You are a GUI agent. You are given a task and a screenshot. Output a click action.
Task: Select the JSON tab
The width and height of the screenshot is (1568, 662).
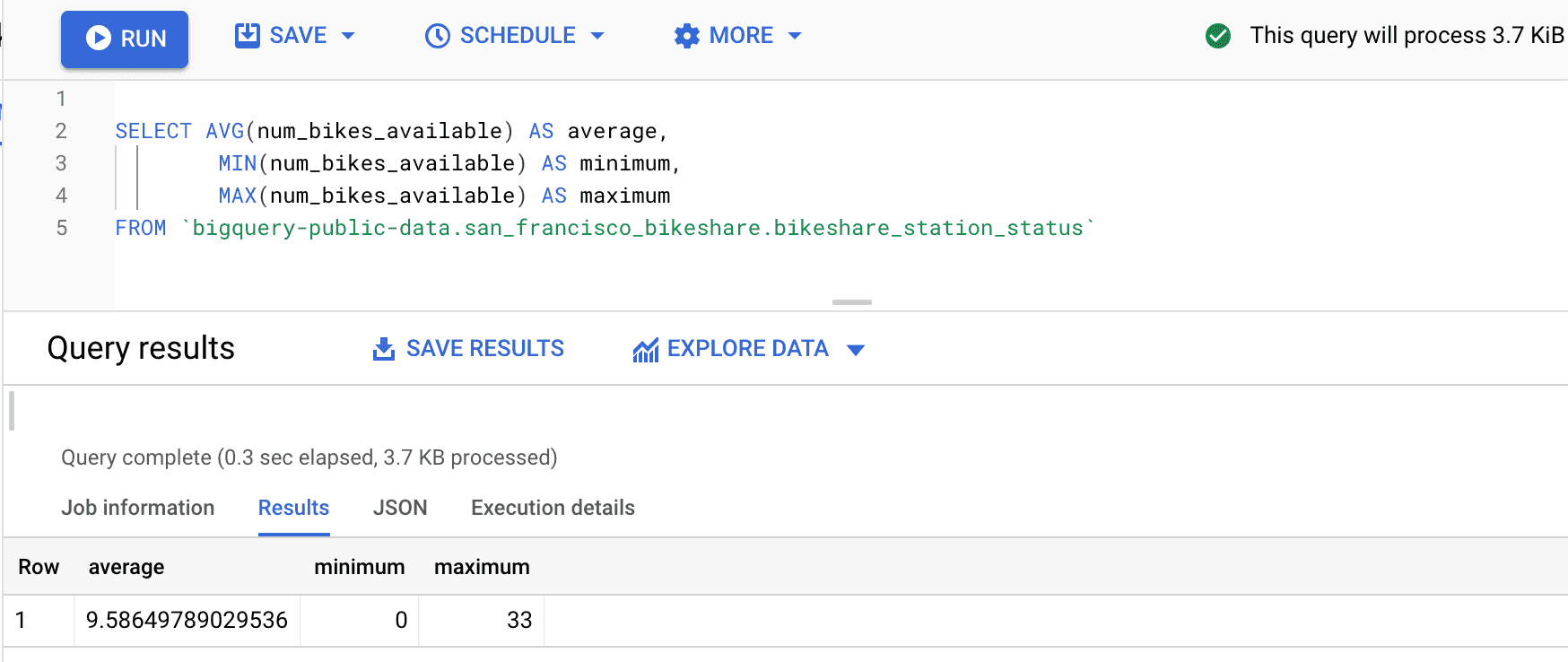point(399,508)
